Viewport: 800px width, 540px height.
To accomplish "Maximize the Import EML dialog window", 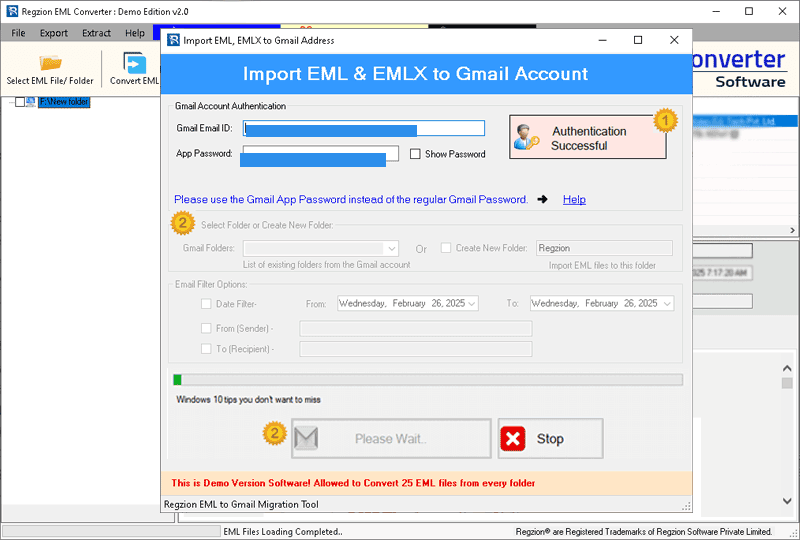I will tap(638, 40).
